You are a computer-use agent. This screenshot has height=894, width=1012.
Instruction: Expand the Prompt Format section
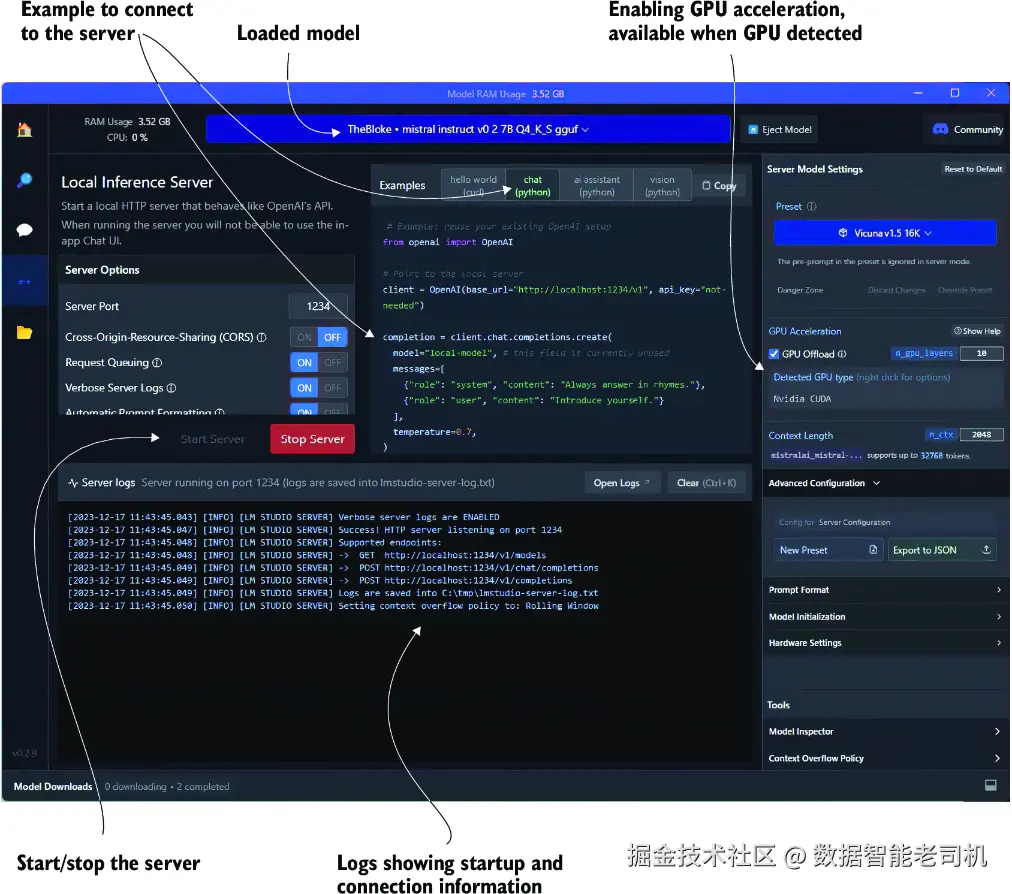pyautogui.click(x=885, y=590)
